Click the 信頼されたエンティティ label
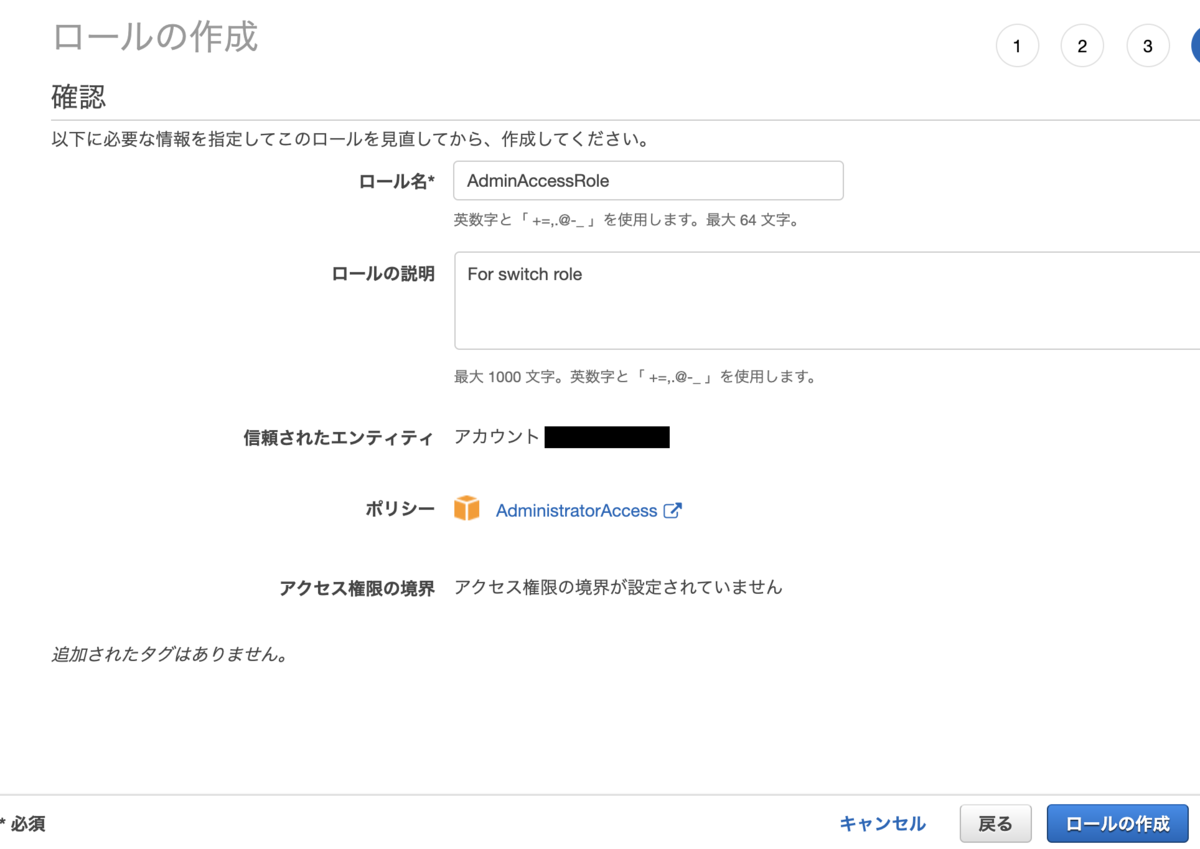The width and height of the screenshot is (1200, 849). point(339,437)
